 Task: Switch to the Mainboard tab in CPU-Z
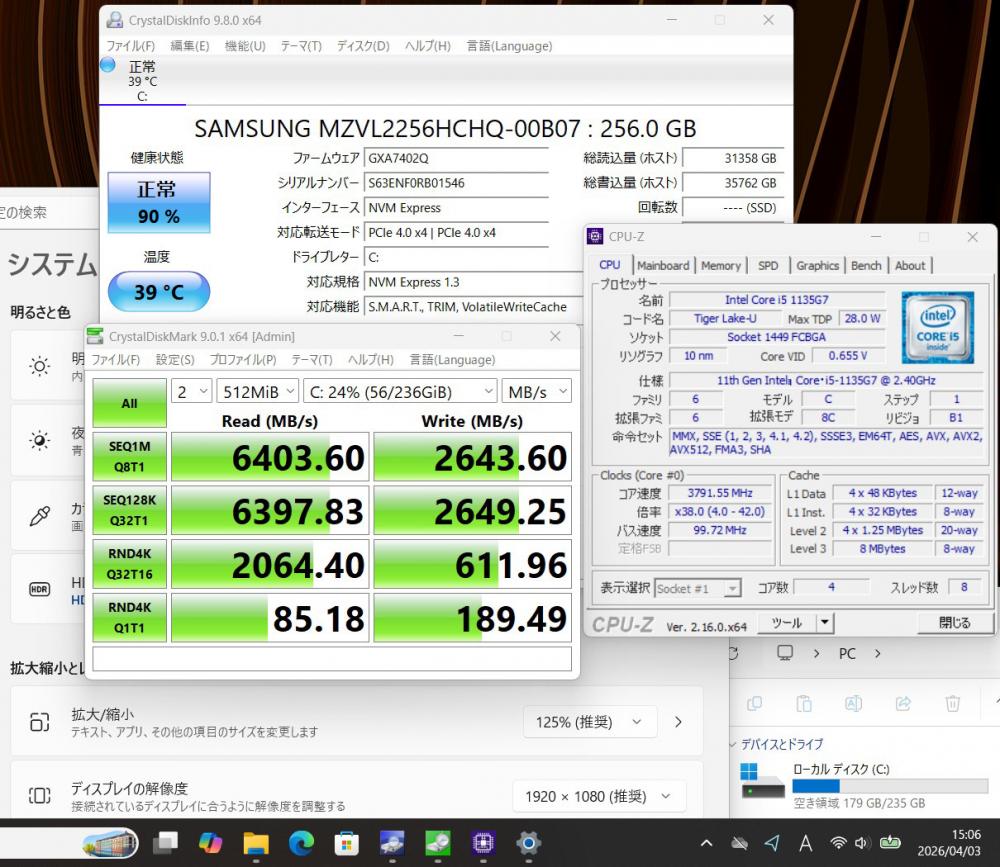(x=663, y=265)
